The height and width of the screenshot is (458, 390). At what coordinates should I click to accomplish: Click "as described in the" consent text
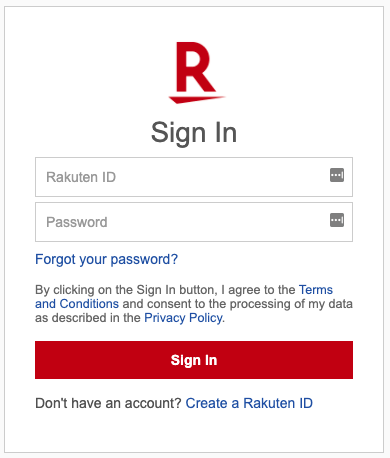click(88, 318)
